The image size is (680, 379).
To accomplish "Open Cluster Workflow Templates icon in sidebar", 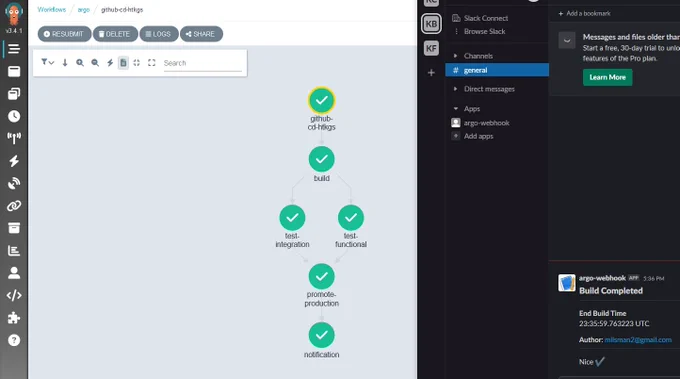I will [14, 94].
